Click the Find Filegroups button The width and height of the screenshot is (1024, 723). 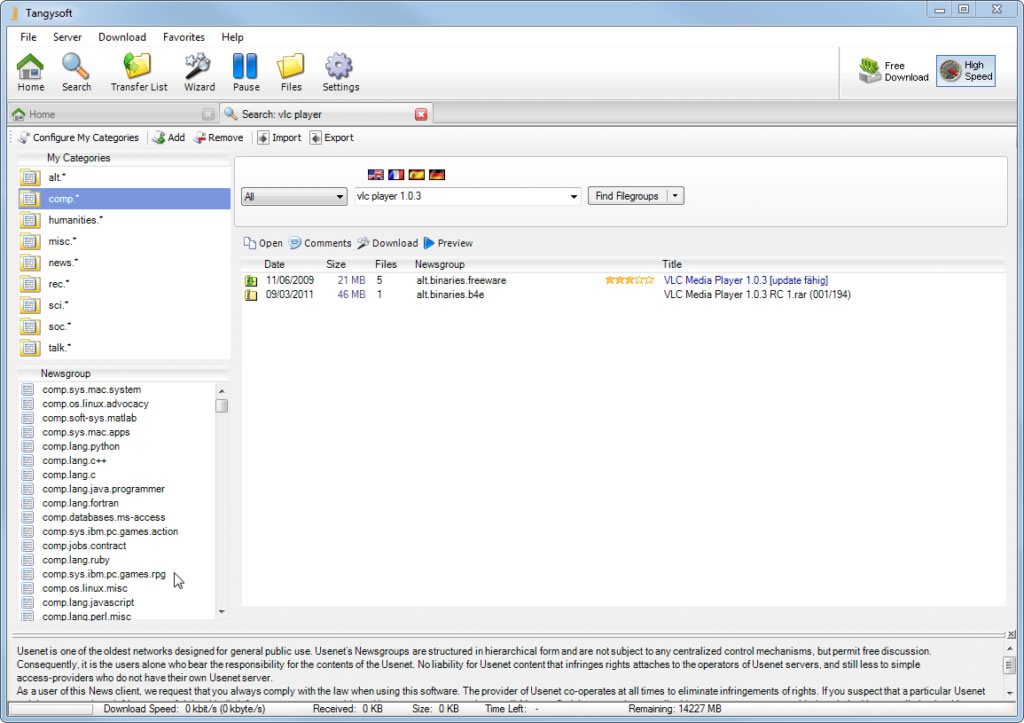coord(626,196)
